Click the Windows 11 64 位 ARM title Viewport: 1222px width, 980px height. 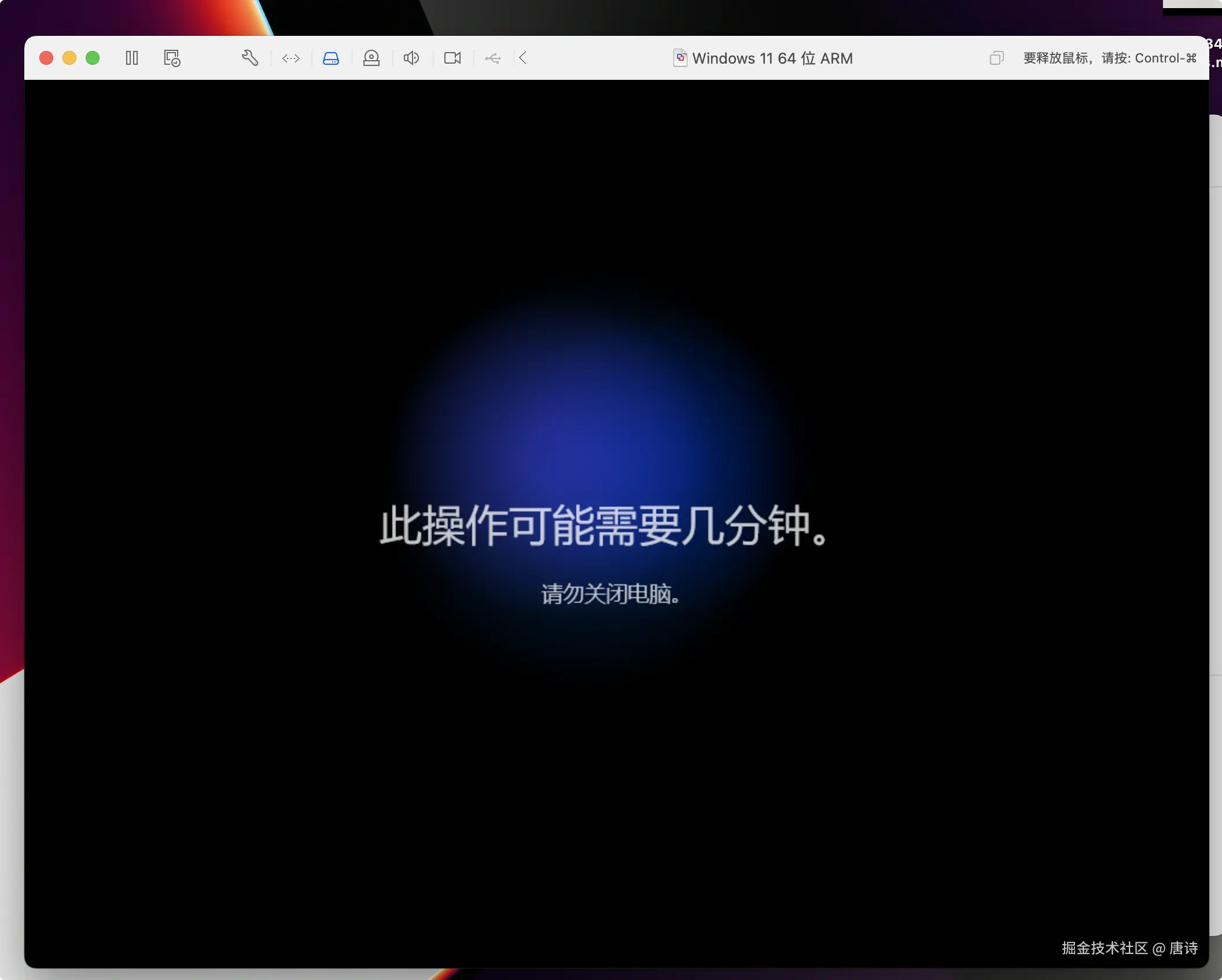click(772, 58)
